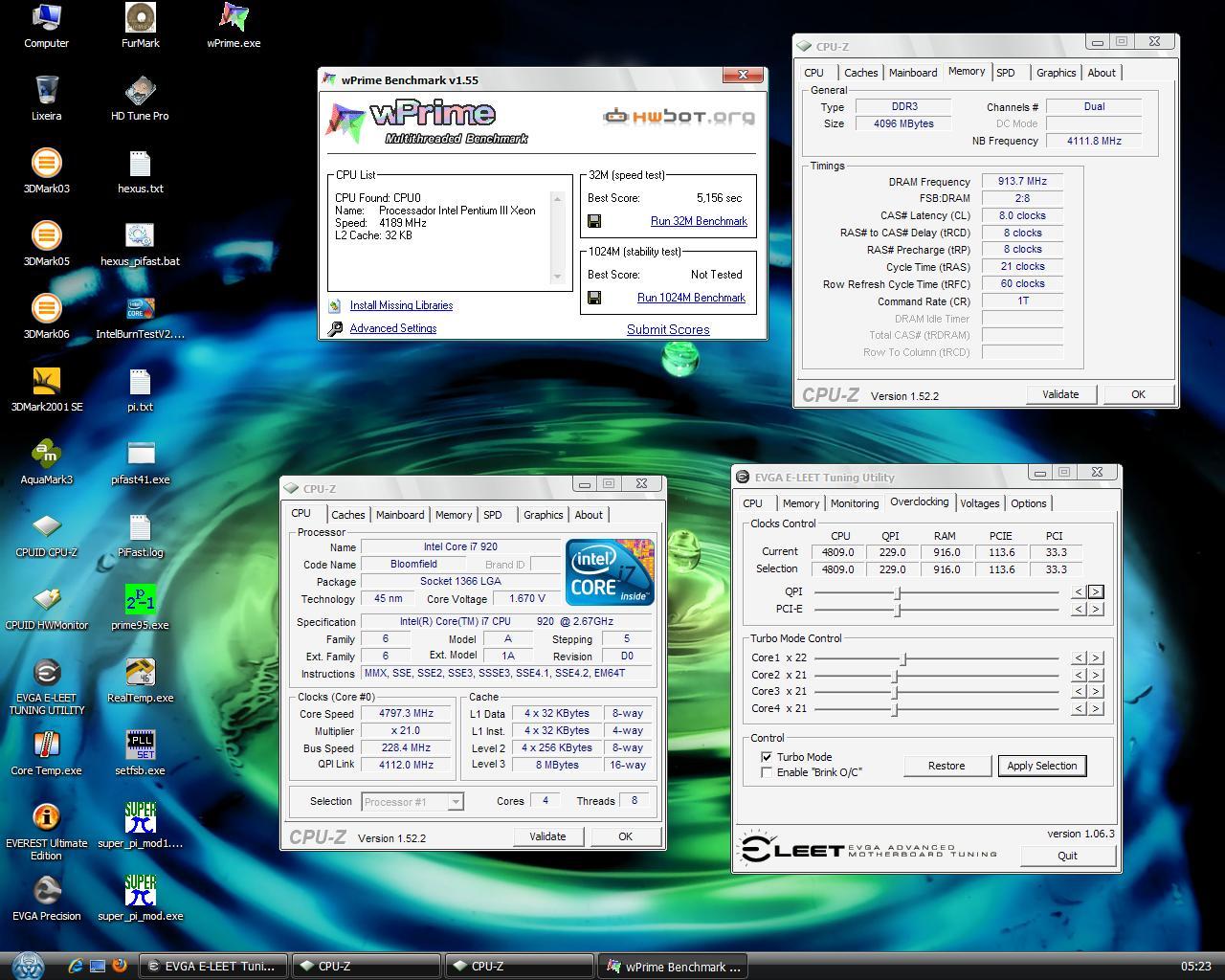
Task: Open setfsb.exe desktop icon
Action: (x=140, y=753)
